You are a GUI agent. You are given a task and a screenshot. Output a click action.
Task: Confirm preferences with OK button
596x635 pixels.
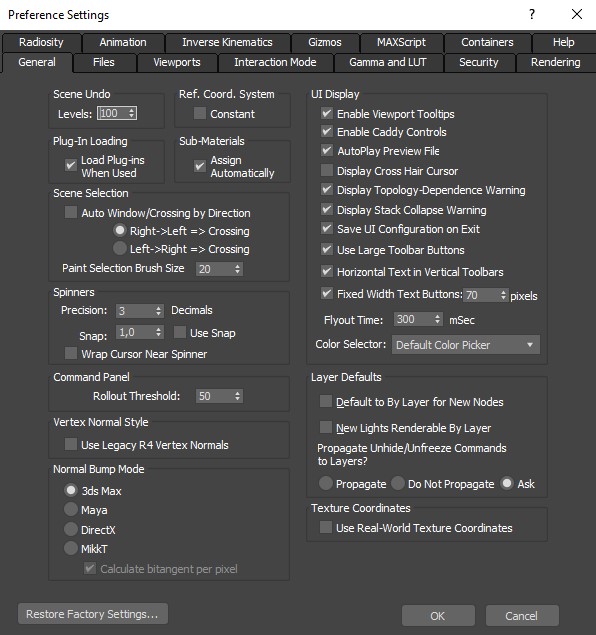tap(438, 616)
